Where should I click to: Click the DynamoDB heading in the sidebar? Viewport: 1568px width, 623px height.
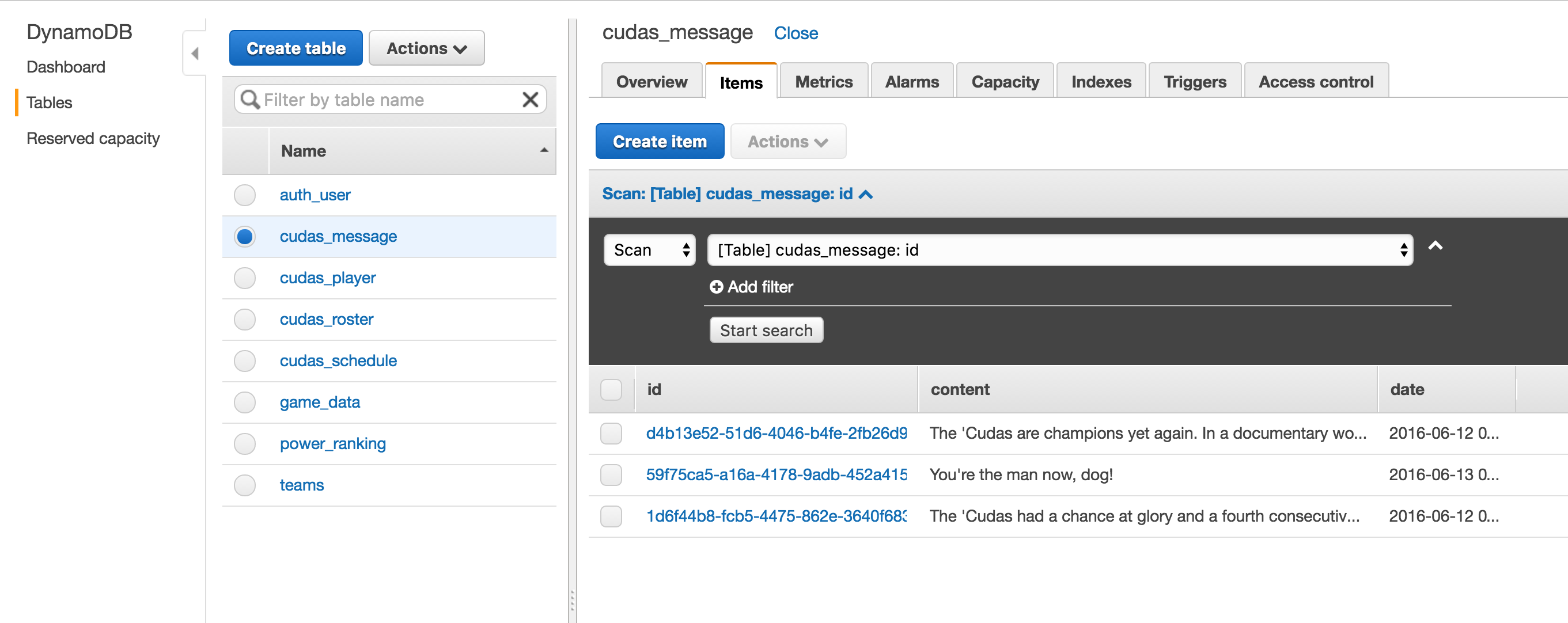tap(79, 32)
